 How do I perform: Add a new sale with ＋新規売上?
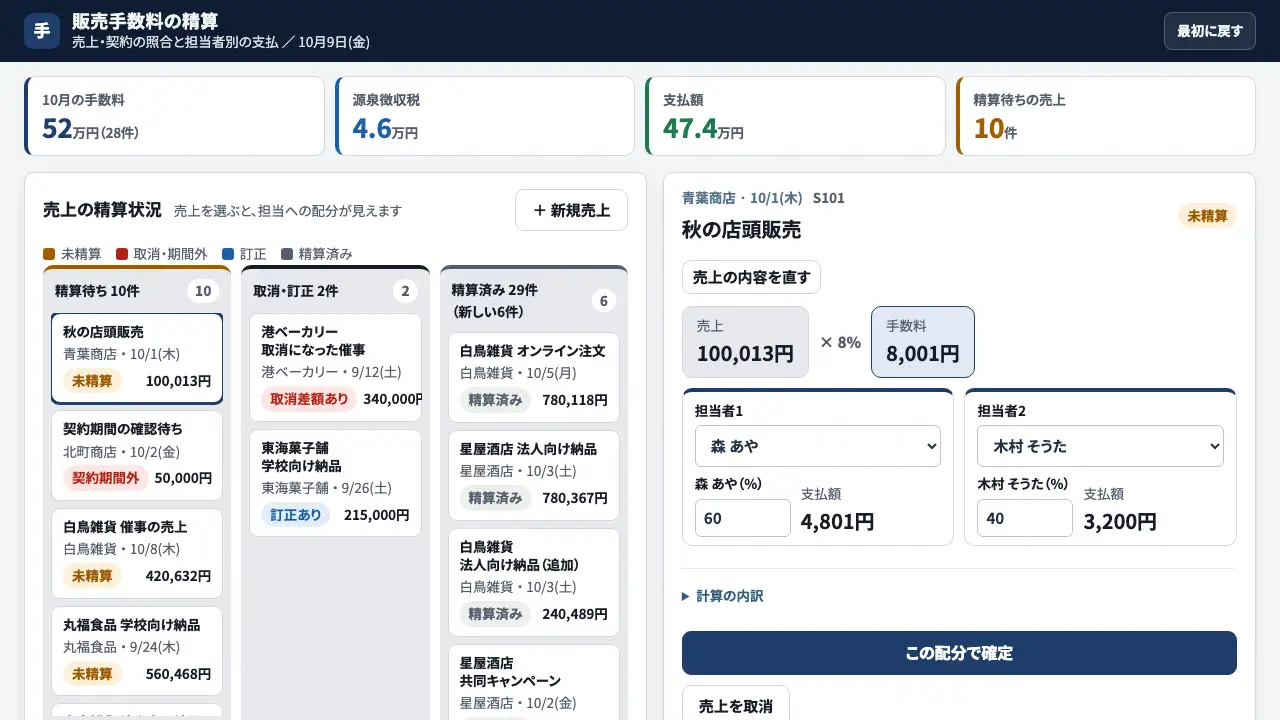coord(571,210)
